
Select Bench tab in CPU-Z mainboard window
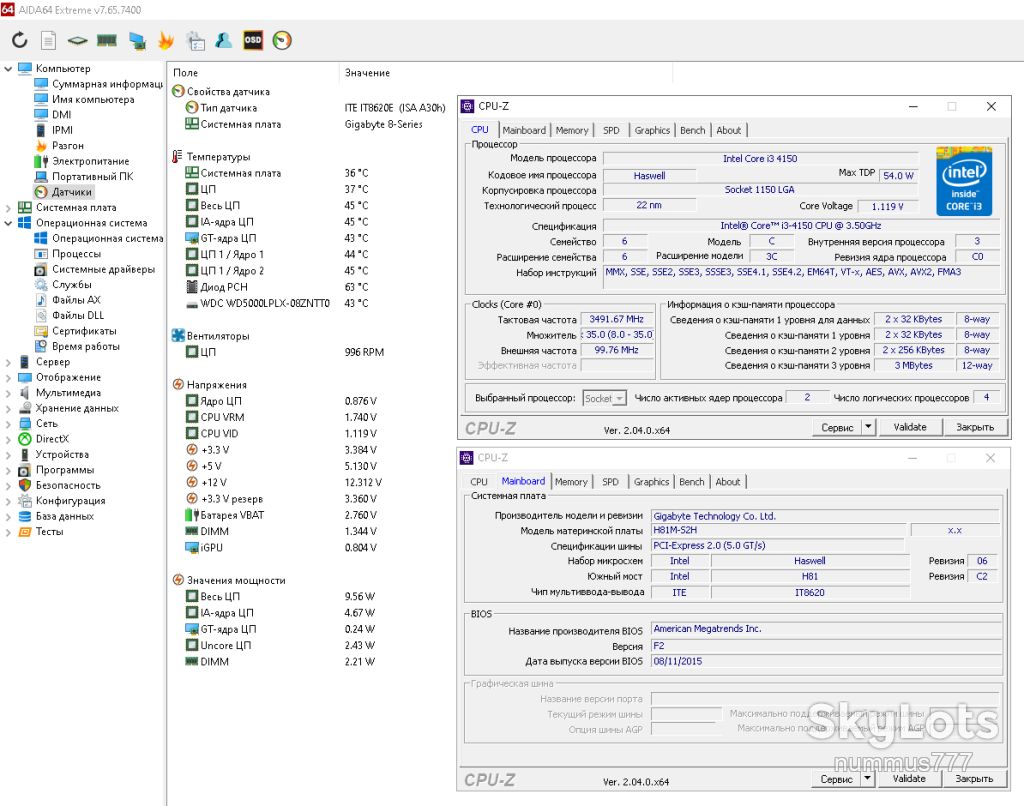coord(692,482)
